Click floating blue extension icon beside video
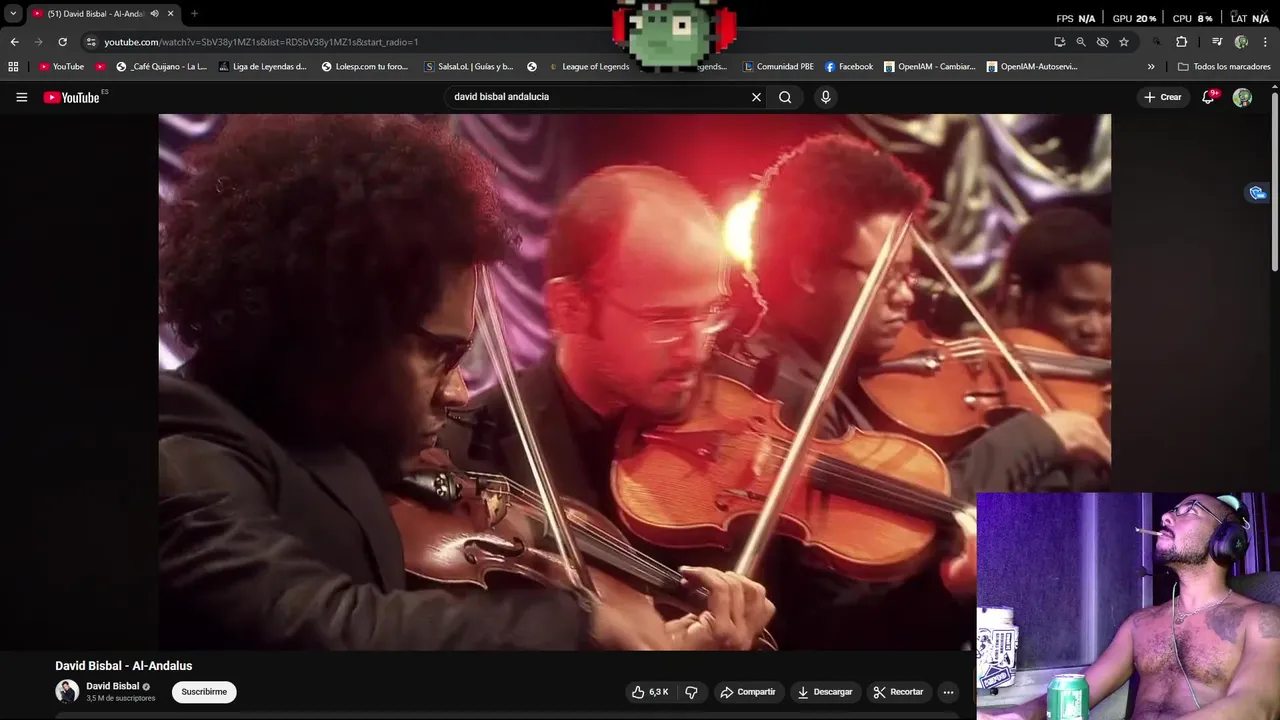 1257,193
